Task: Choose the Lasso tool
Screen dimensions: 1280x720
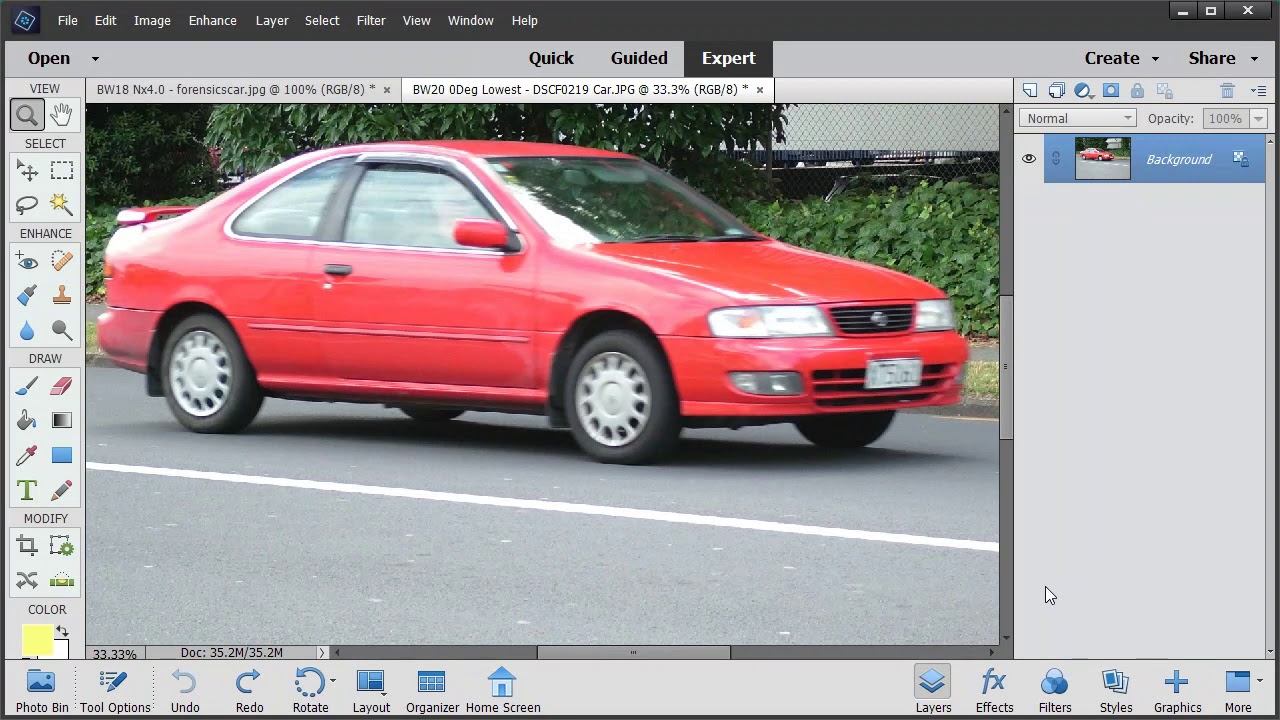Action: point(27,205)
